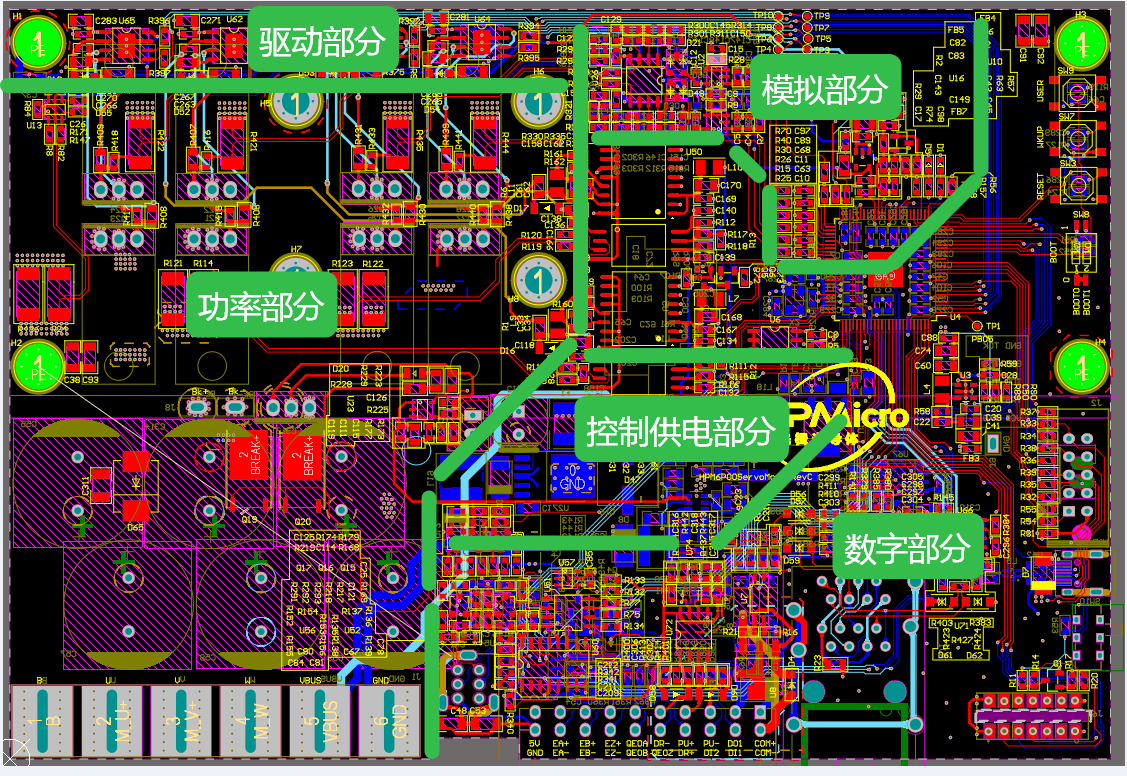
Task: Click the Bk- through-hole pad
Action: coord(235,407)
